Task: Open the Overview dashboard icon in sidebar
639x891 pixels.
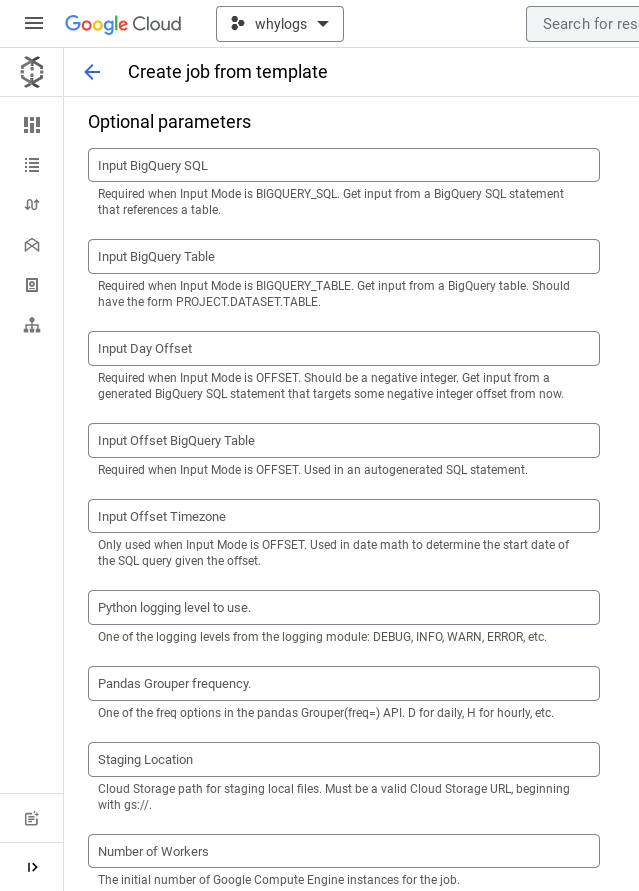Action: (x=31, y=124)
